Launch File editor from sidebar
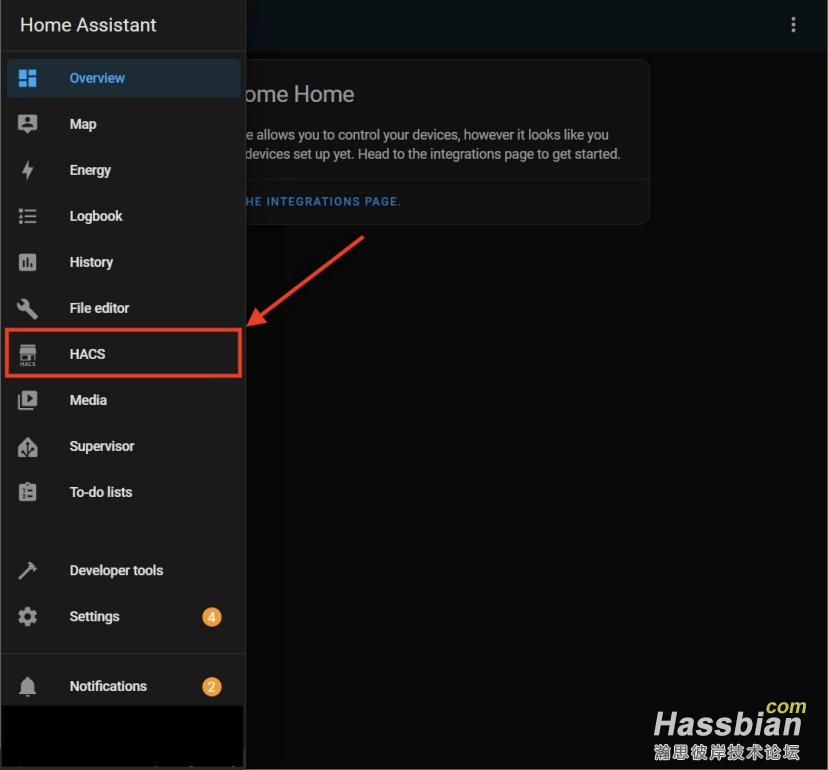Viewport: 828px width, 770px height. pos(124,308)
